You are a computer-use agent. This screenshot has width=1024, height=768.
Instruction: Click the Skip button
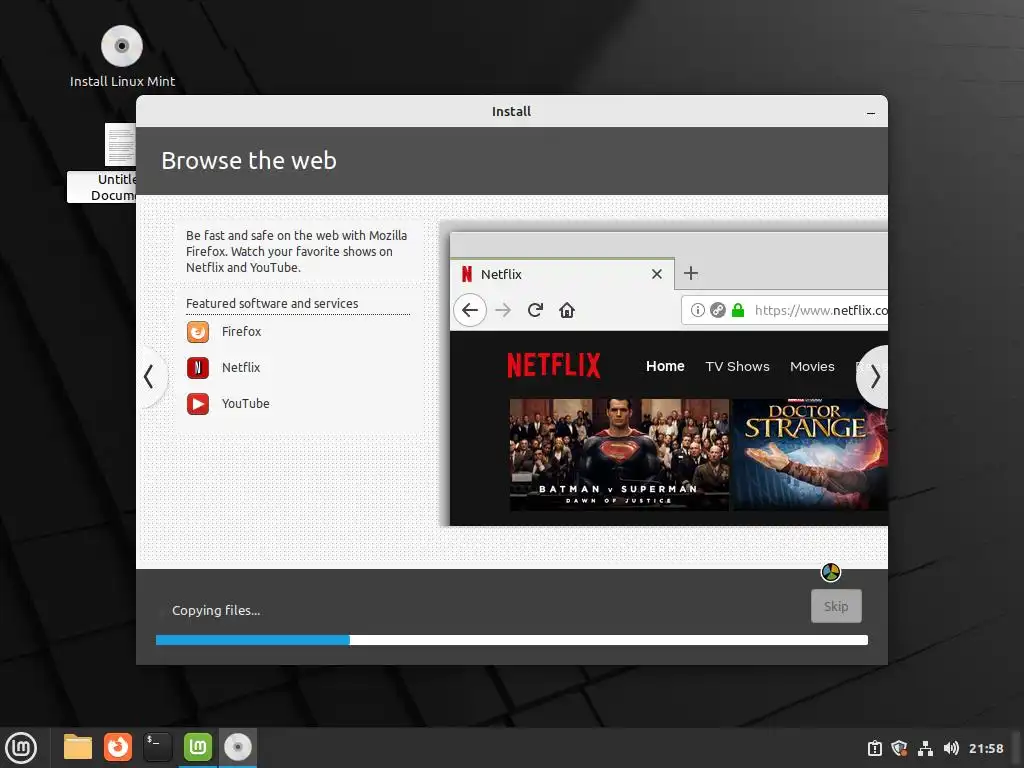pyautogui.click(x=836, y=606)
